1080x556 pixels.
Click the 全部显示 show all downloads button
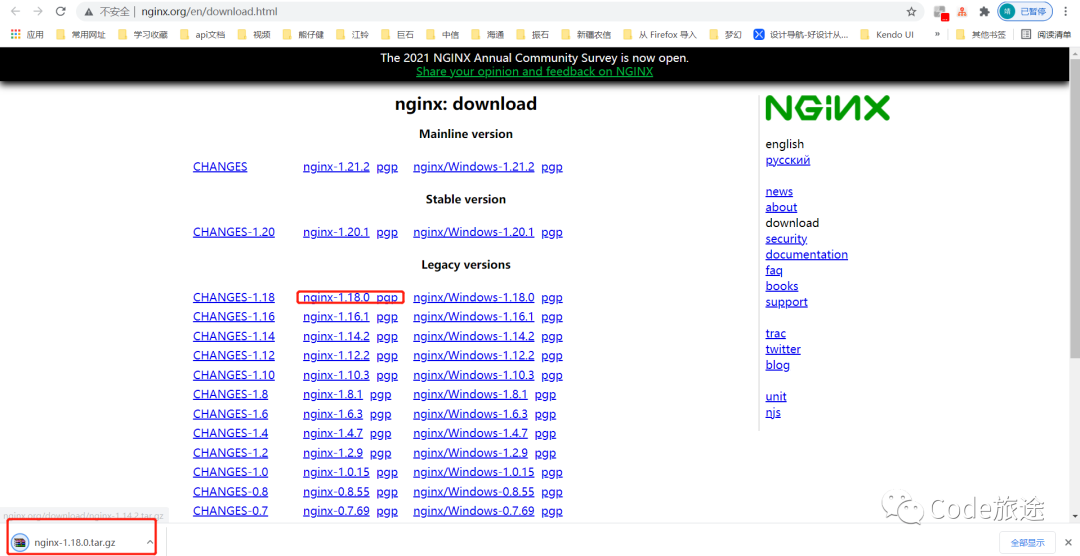pos(1027,543)
